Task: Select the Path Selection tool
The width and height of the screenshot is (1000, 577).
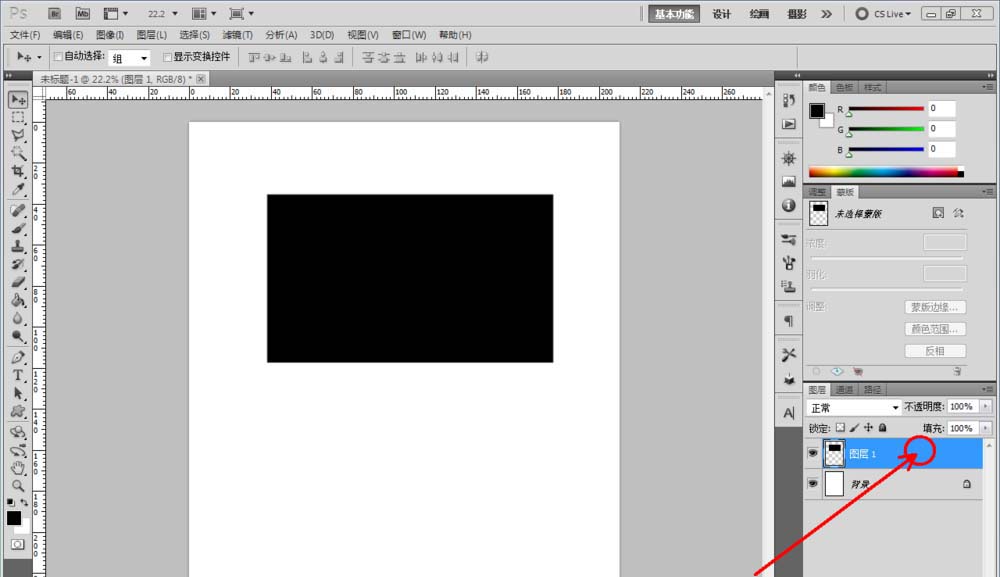Action: click(x=18, y=393)
